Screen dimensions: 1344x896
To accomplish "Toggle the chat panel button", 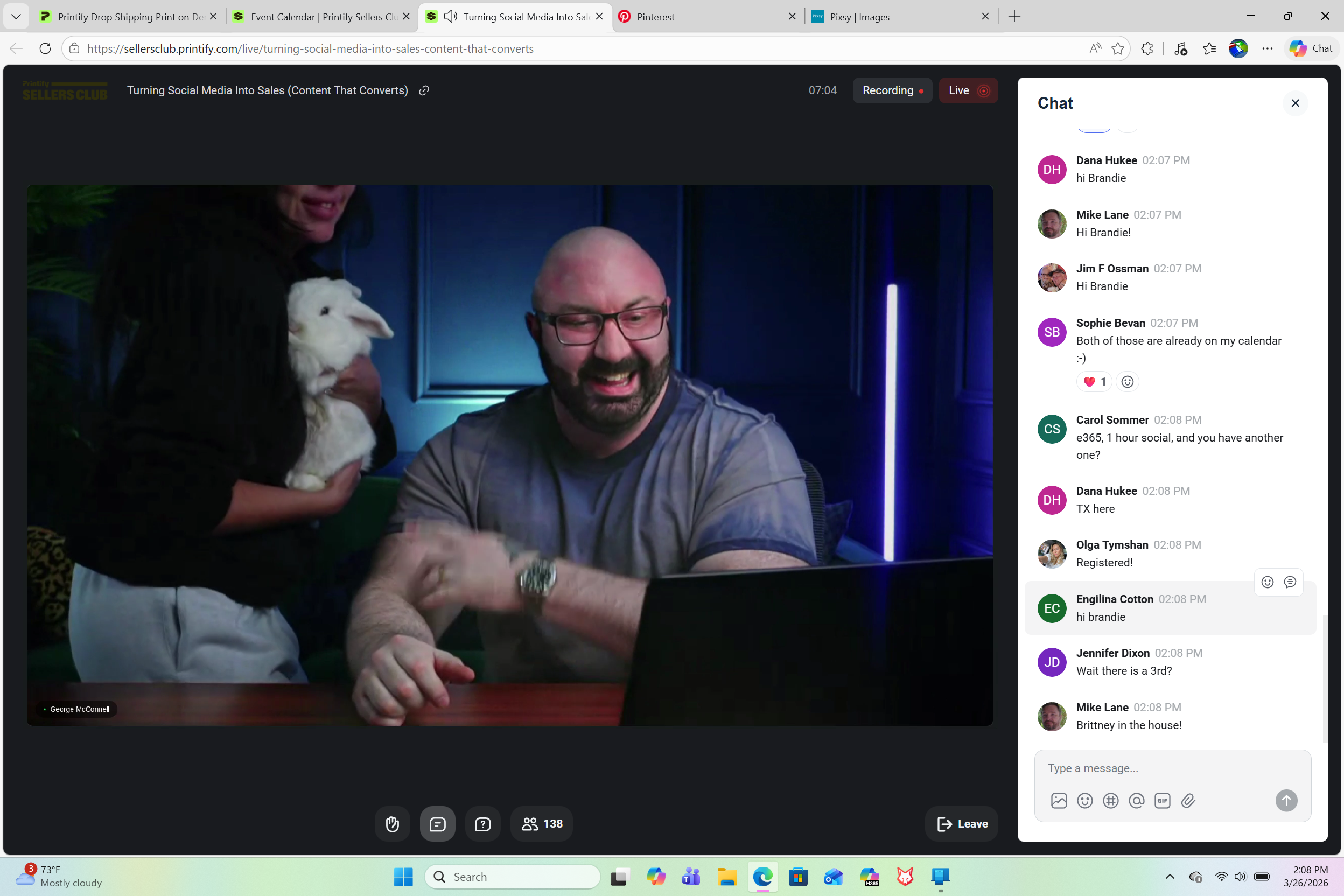I will (437, 823).
